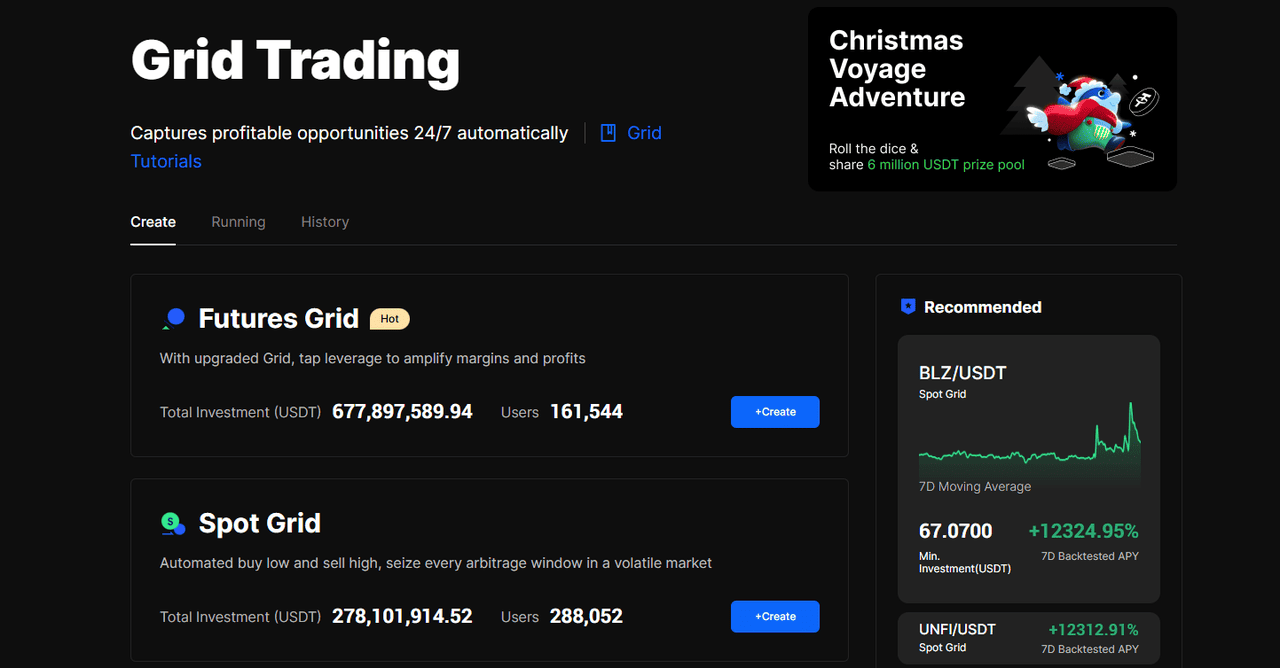Click the Recommended shield badge icon
Viewport: 1280px width, 668px height.
tap(908, 307)
